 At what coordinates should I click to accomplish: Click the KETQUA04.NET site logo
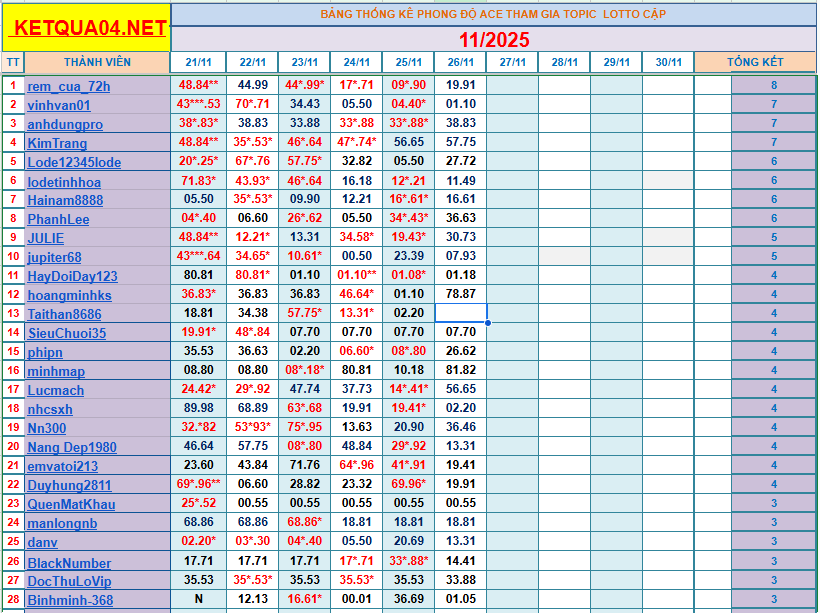click(x=86, y=28)
